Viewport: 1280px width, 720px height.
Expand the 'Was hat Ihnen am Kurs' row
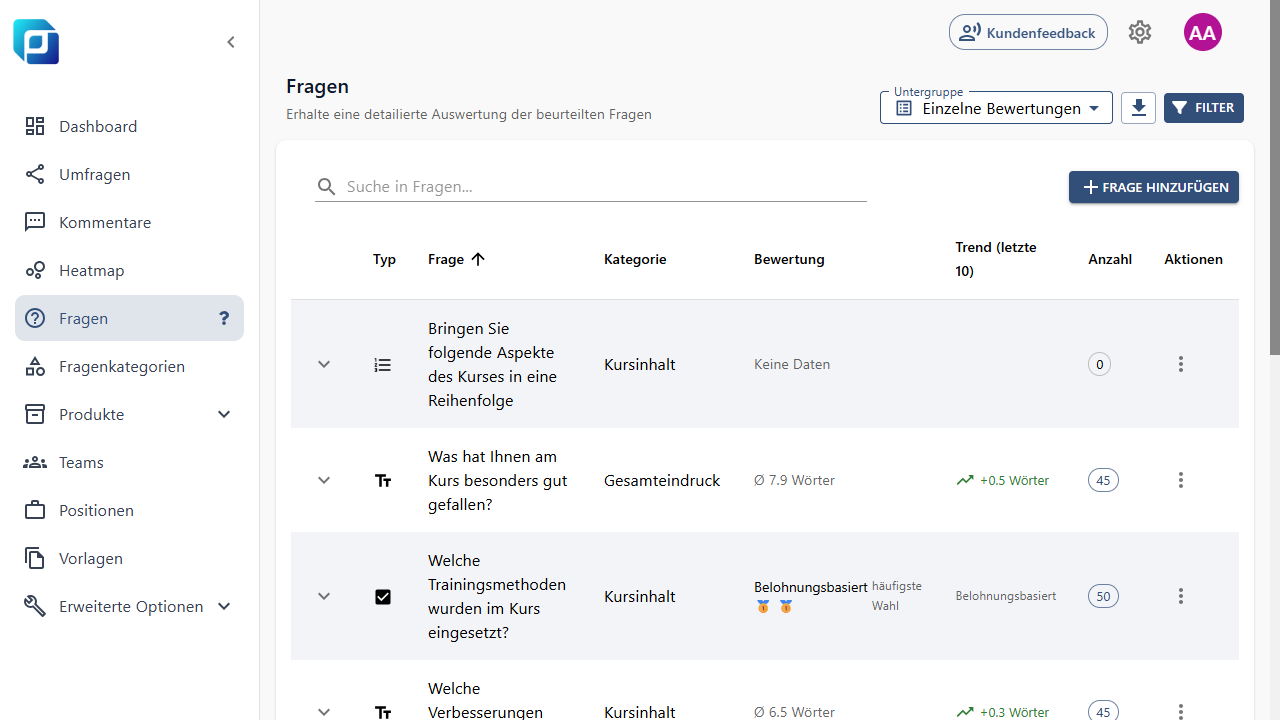[324, 480]
